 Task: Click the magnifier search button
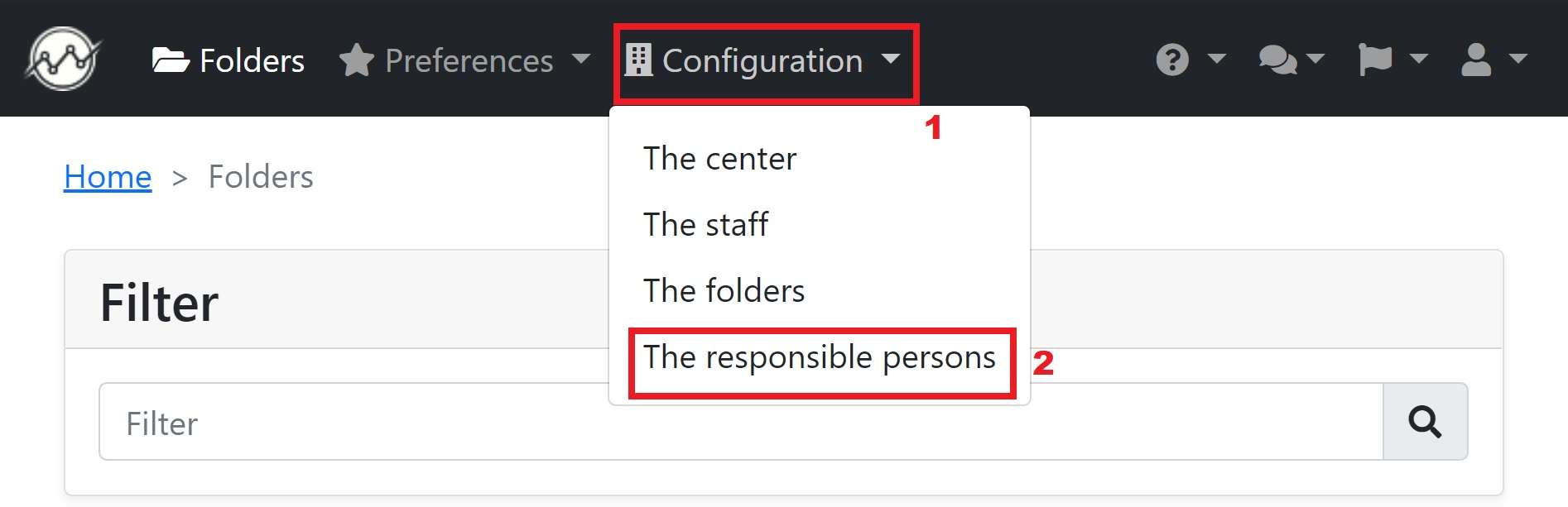(1425, 422)
